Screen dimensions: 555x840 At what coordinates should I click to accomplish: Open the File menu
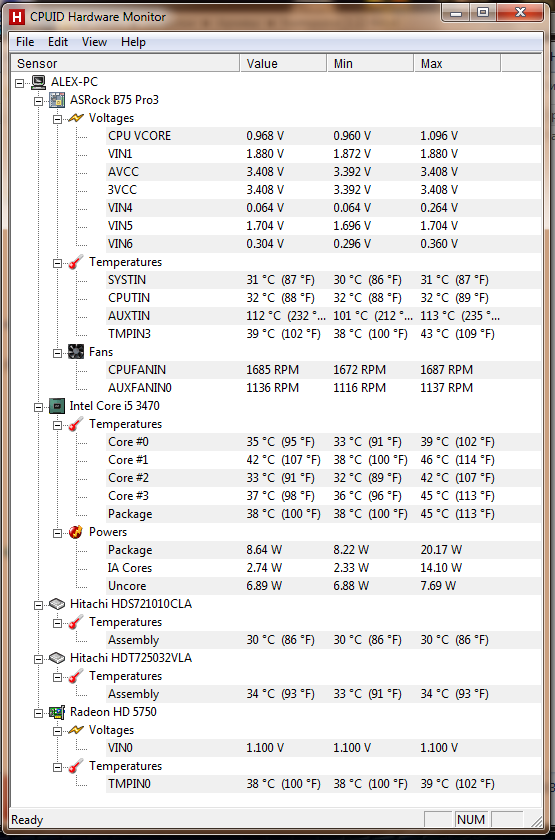tap(25, 42)
